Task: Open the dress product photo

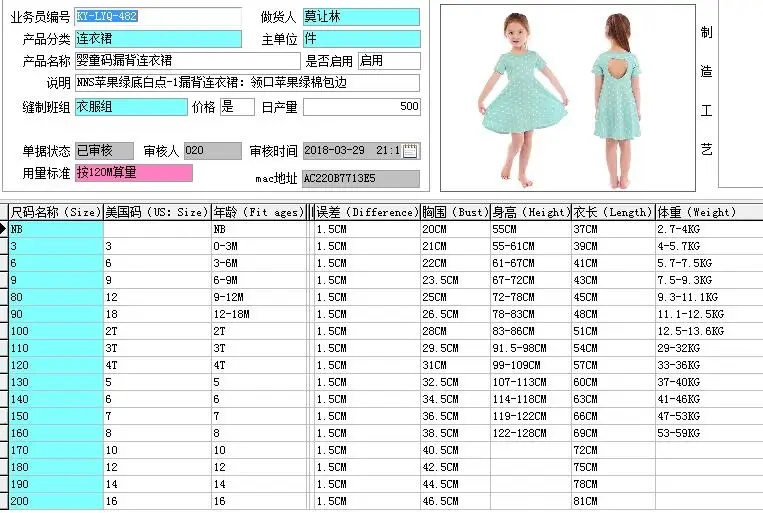Action: click(568, 98)
